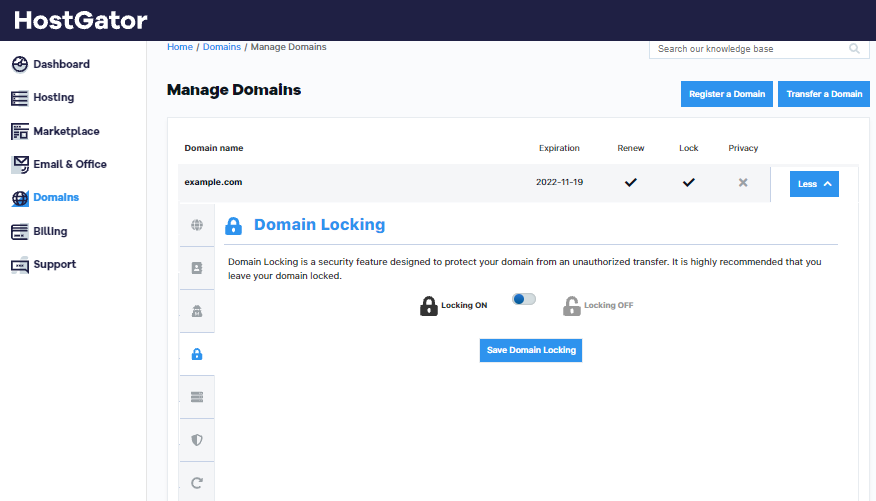
Task: Select Domains in the sidebar
Action: point(45,198)
